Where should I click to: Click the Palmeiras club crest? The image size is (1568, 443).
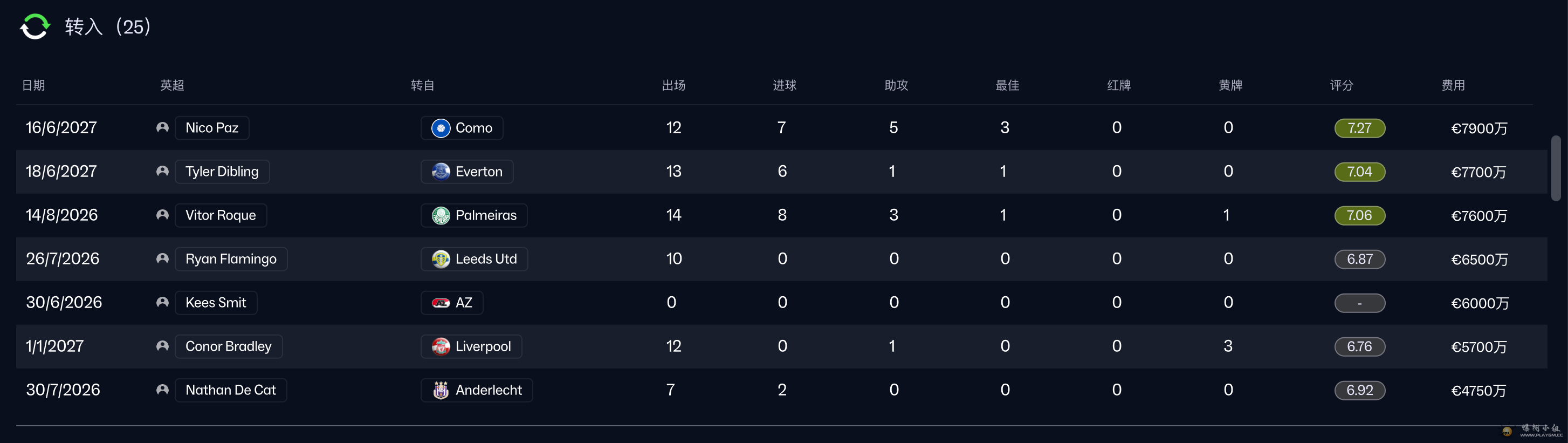pyautogui.click(x=441, y=216)
